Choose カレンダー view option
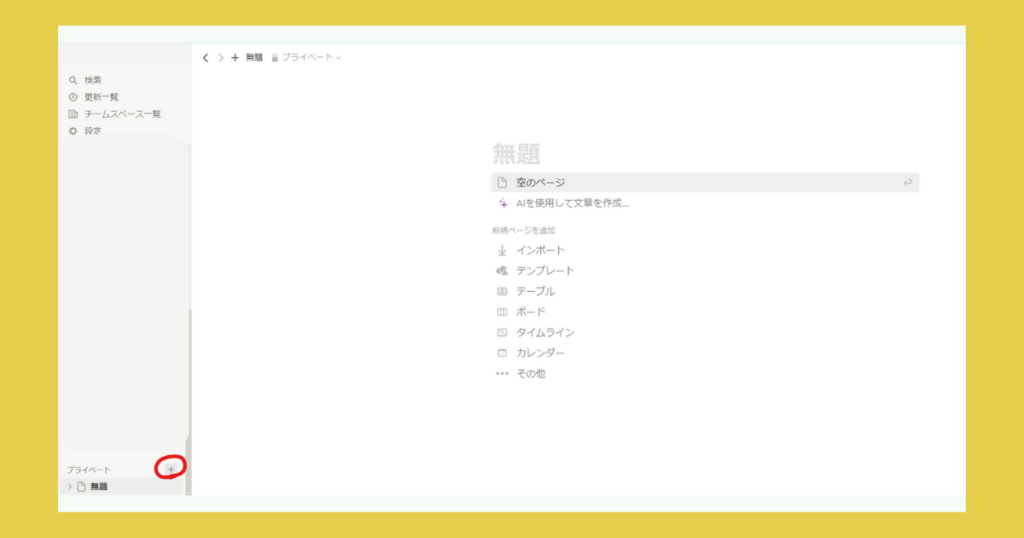 tap(540, 353)
